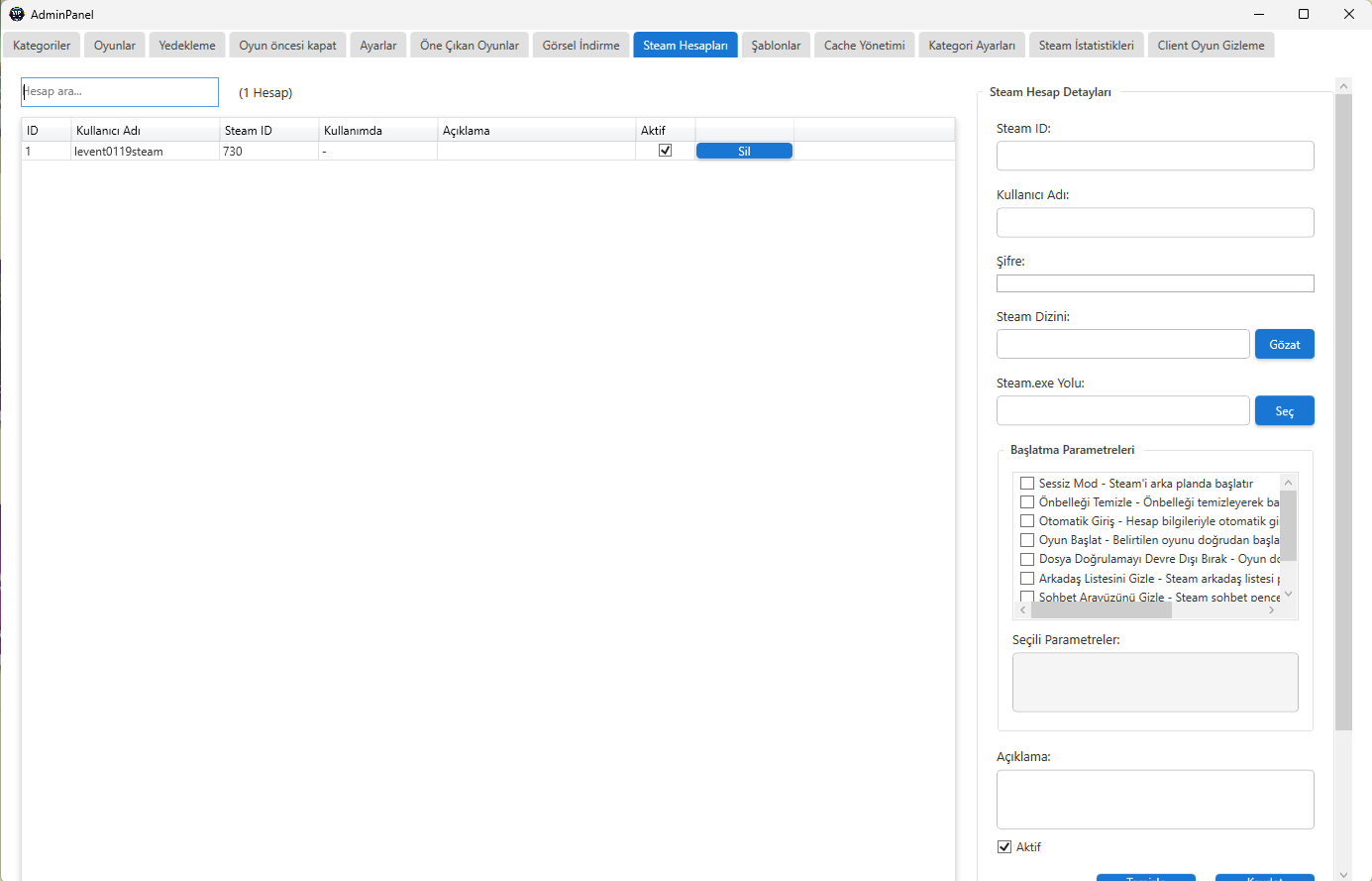Viewport: 1372px width, 881px height.
Task: Click the Kullanımda cell showing a dash
Action: [x=378, y=152]
